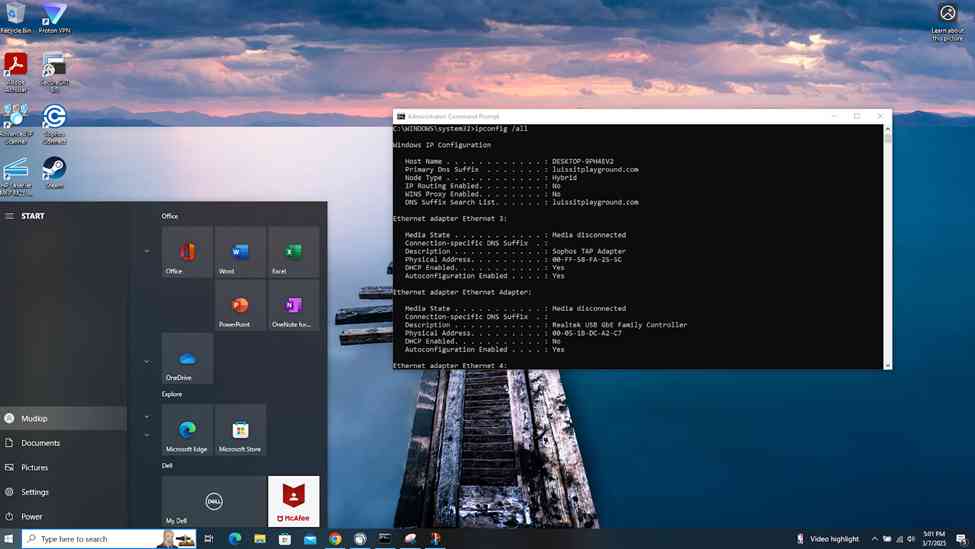Screen dimensions: 975x549
Task: Open Google Chrome from the taskbar
Action: pyautogui.click(x=335, y=538)
